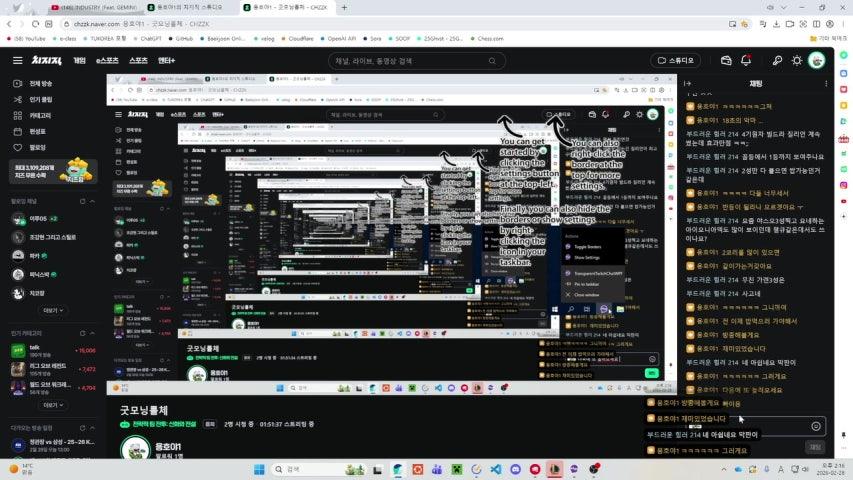This screenshot has width=853, height=480.
Task: Open profile avatar menu
Action: 817,60
